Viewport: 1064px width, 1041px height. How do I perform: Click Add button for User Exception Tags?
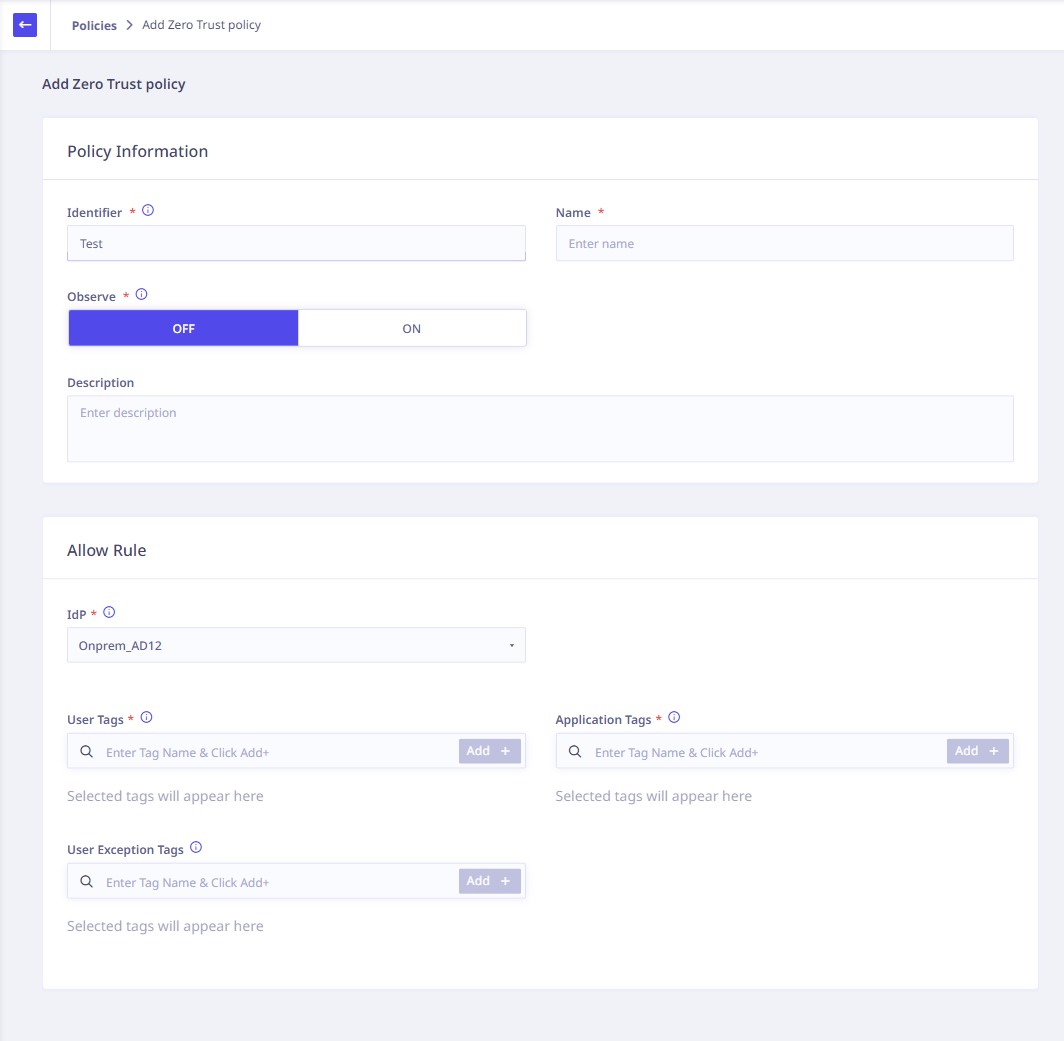[x=489, y=881]
